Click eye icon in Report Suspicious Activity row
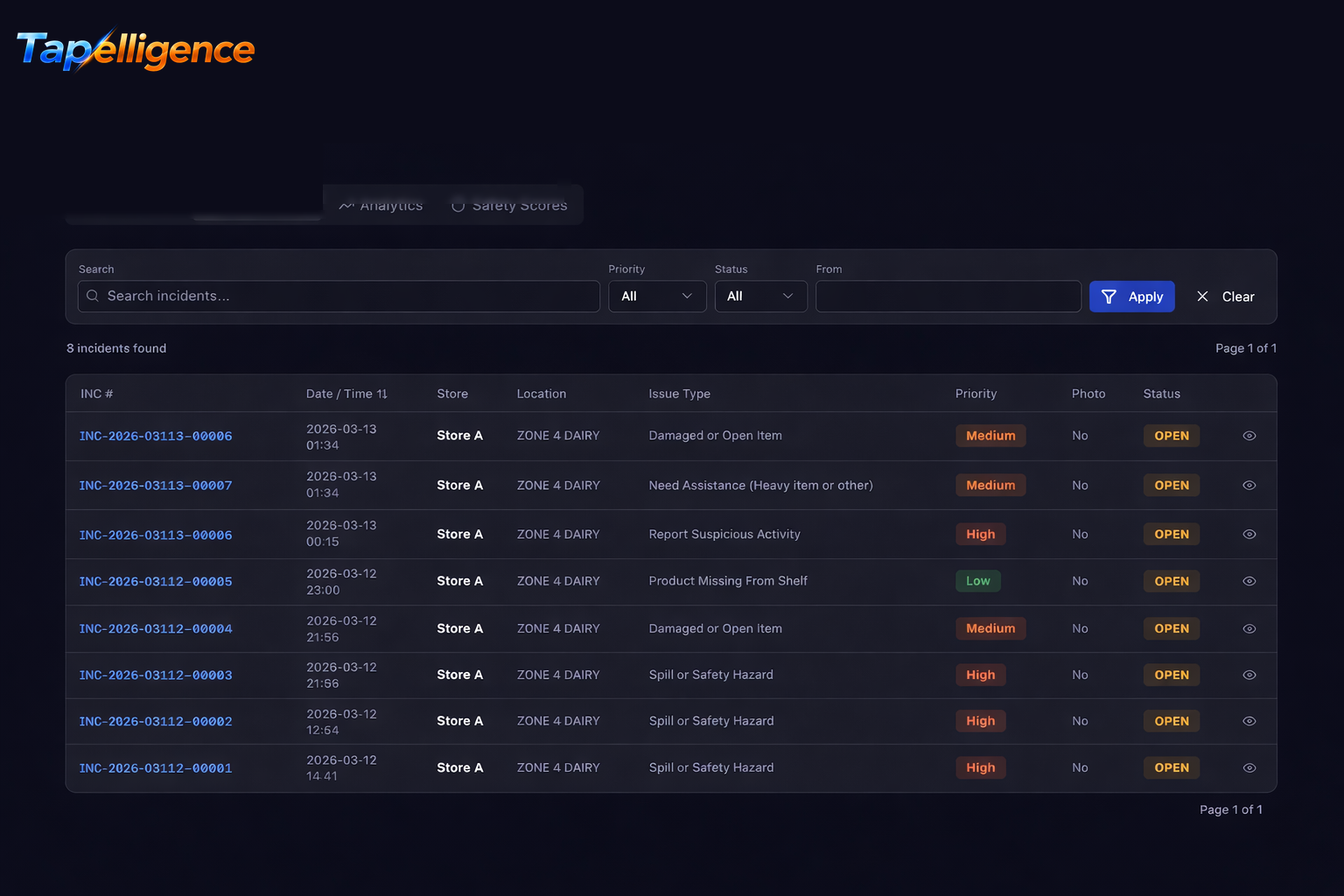 [1249, 535]
